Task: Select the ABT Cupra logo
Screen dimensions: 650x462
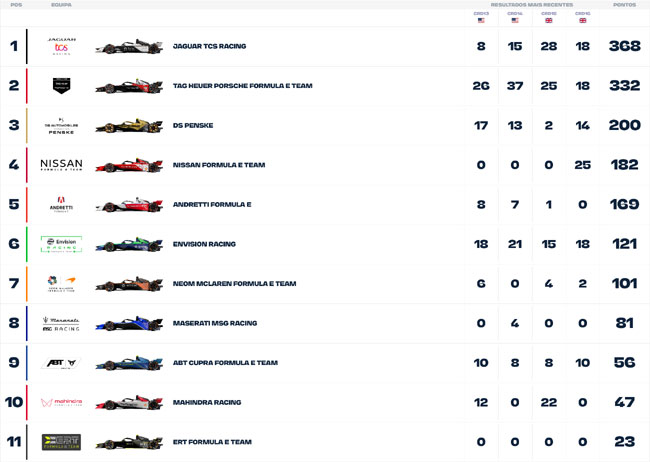Action: [61, 363]
